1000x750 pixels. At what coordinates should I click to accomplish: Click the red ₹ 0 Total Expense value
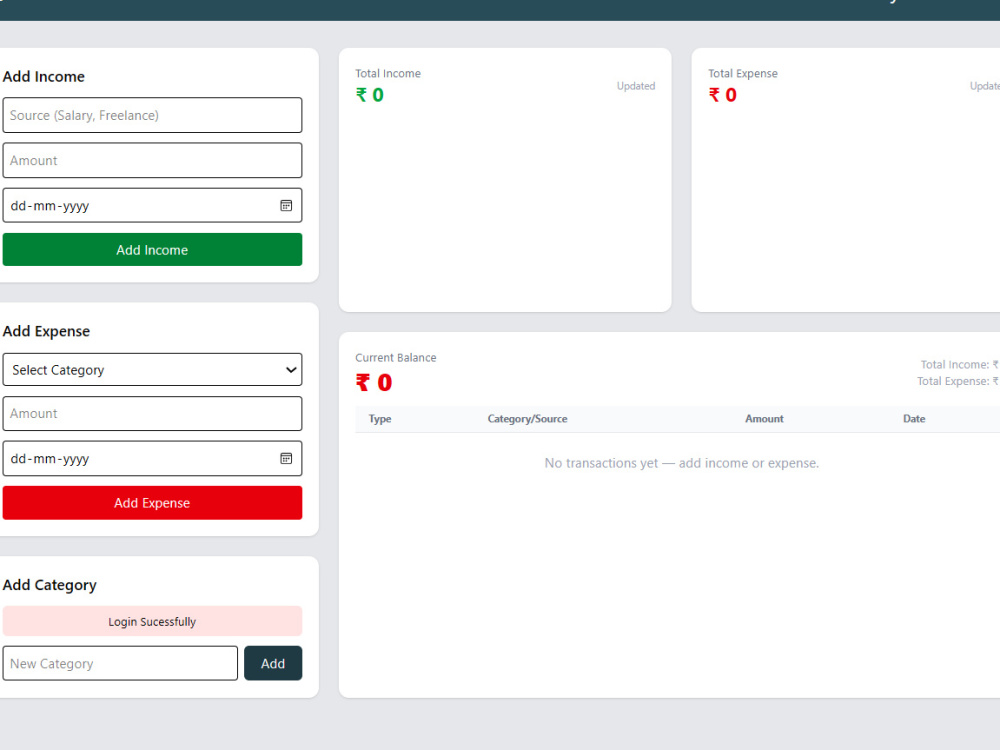point(723,95)
